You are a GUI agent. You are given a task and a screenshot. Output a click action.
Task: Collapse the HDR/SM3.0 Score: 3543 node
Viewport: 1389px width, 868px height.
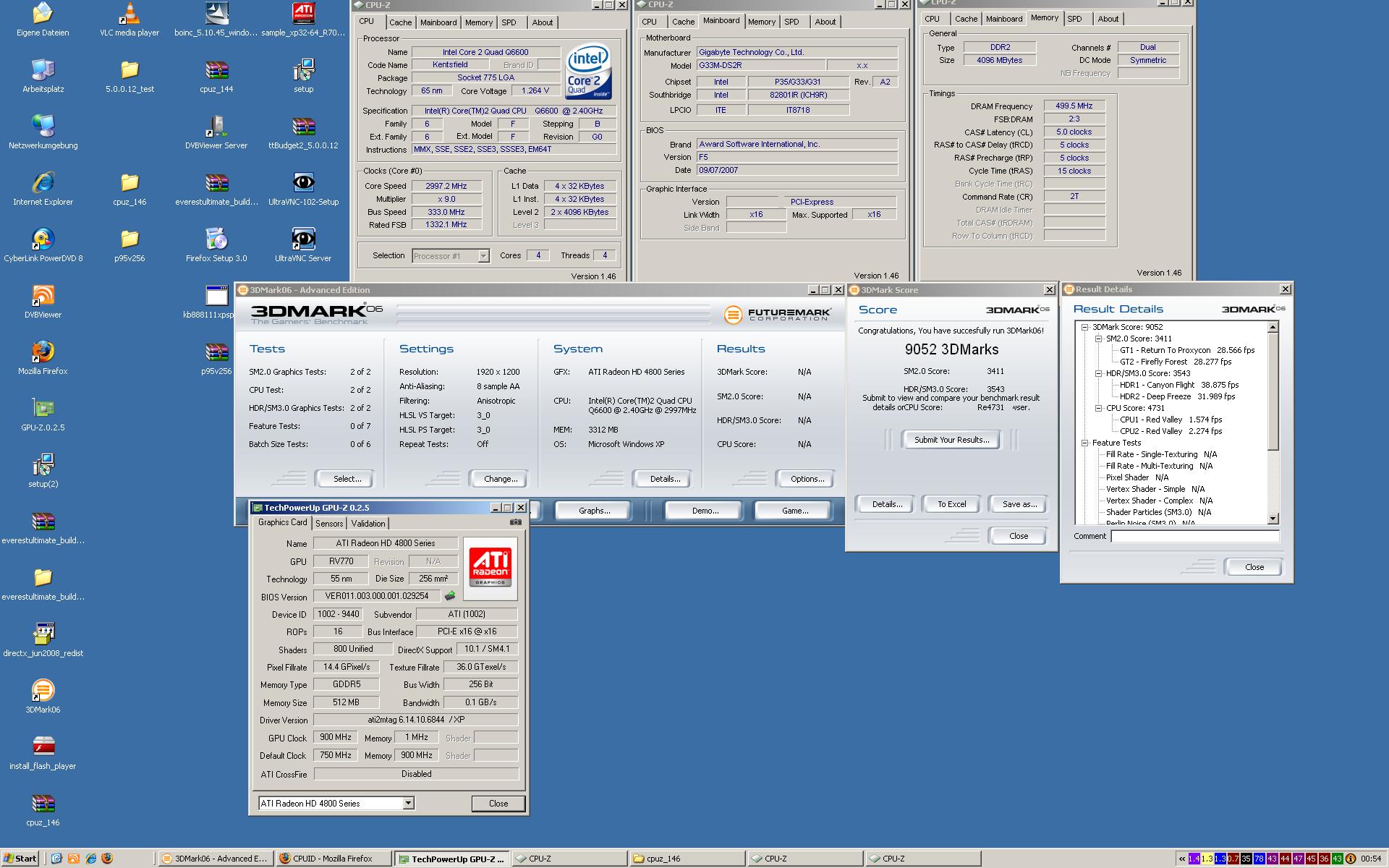(1098, 373)
